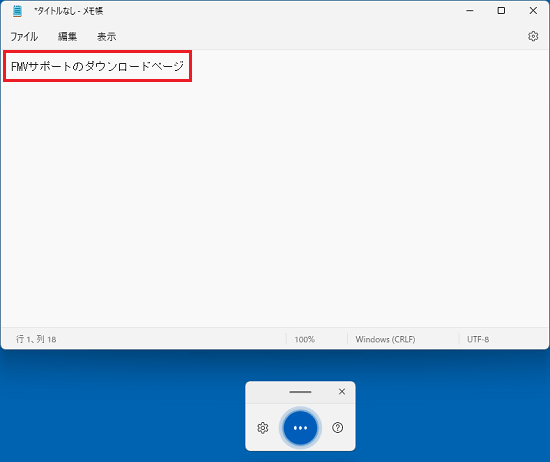Click the Notepad app icon in title bar
The width and height of the screenshot is (550, 462).
(17, 11)
